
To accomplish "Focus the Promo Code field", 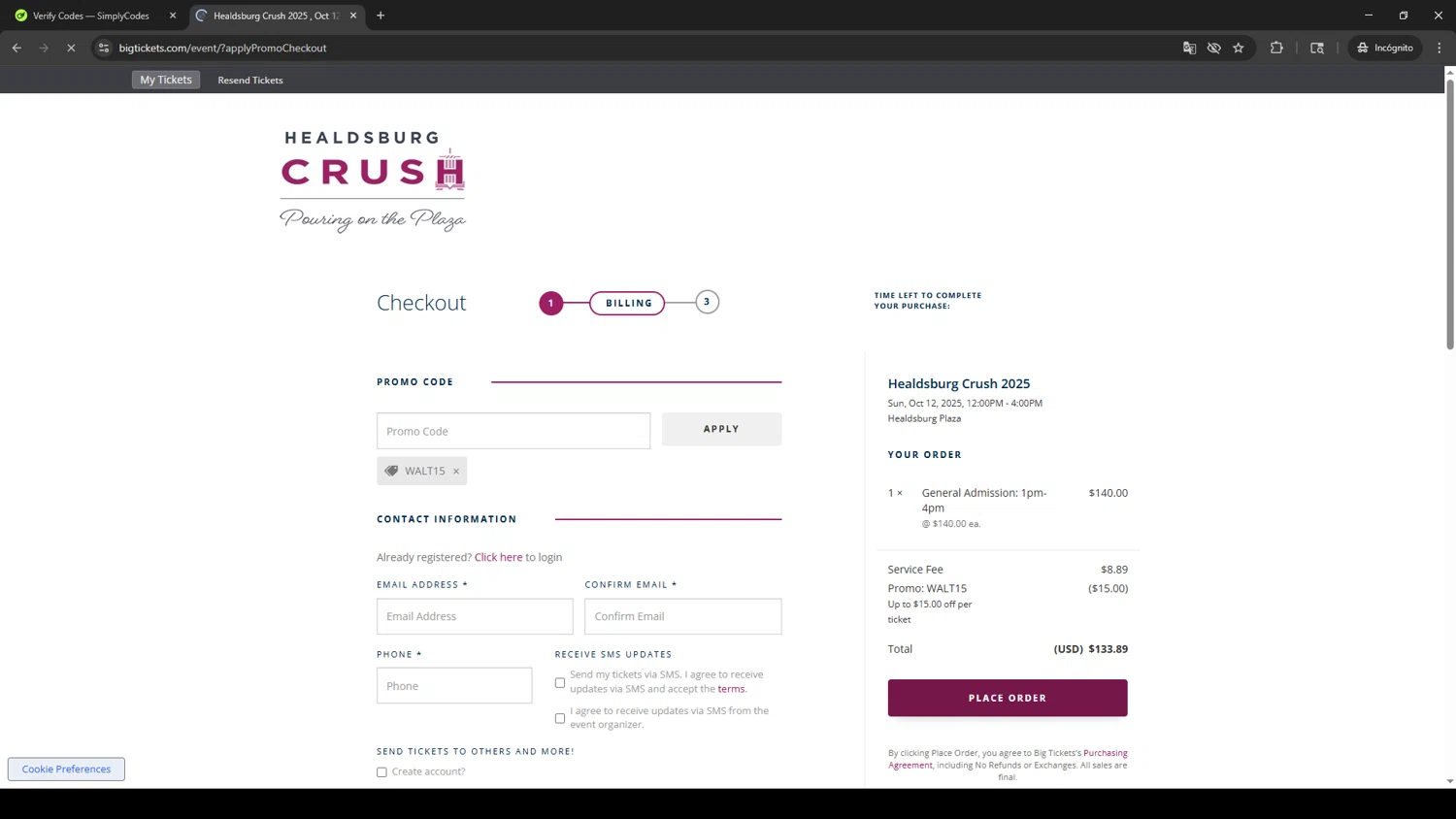I will (x=513, y=431).
